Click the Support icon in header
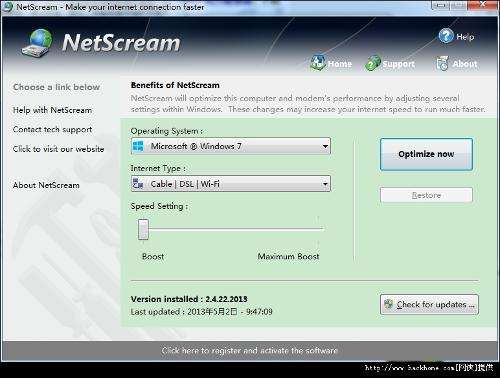 point(373,63)
